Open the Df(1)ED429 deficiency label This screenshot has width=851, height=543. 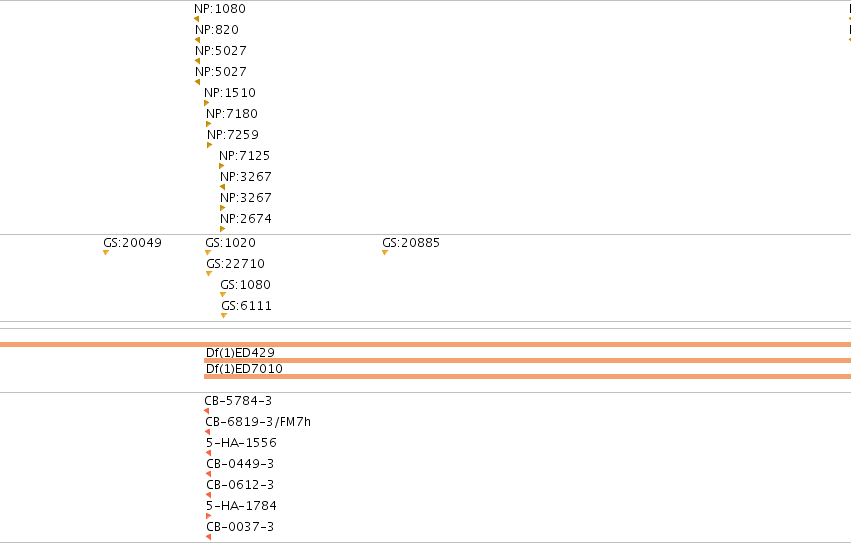tap(240, 352)
